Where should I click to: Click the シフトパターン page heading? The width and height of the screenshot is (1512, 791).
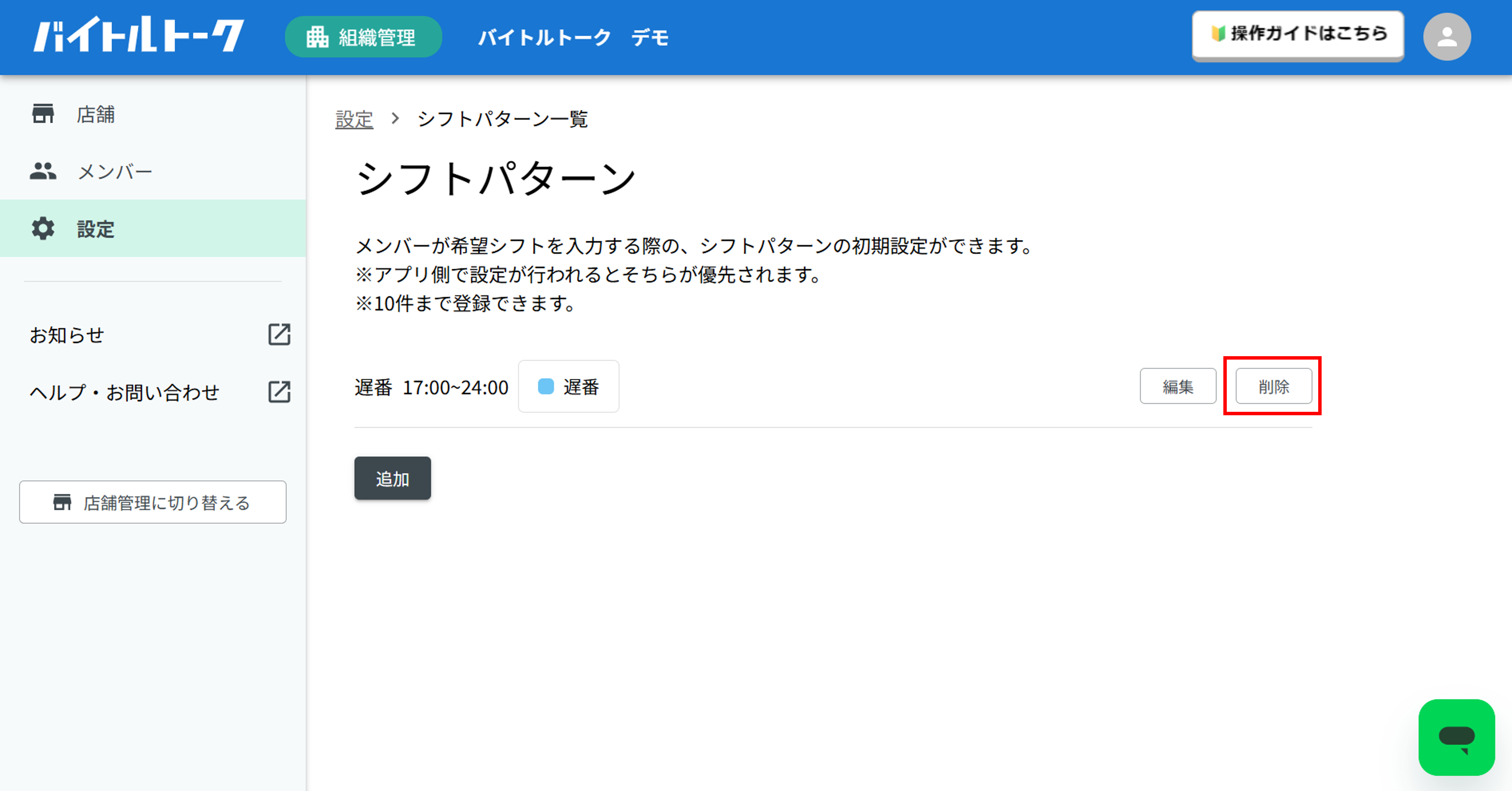[496, 178]
